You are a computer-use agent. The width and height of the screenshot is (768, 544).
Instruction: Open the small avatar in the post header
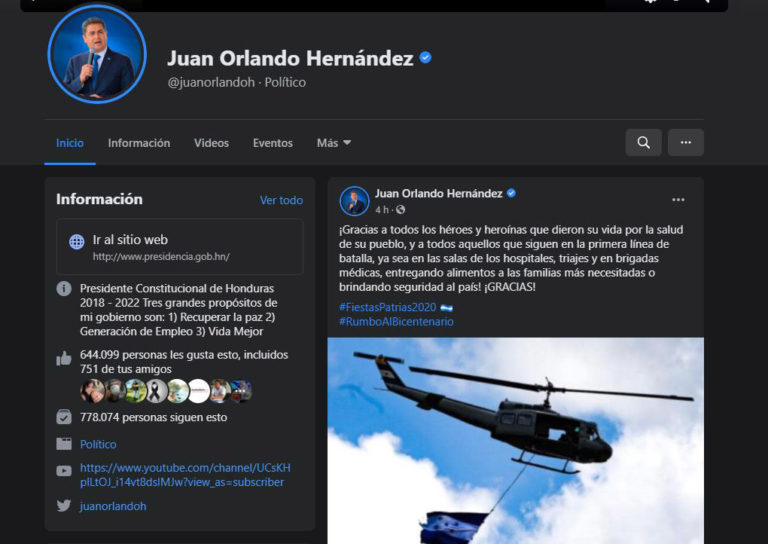(354, 201)
